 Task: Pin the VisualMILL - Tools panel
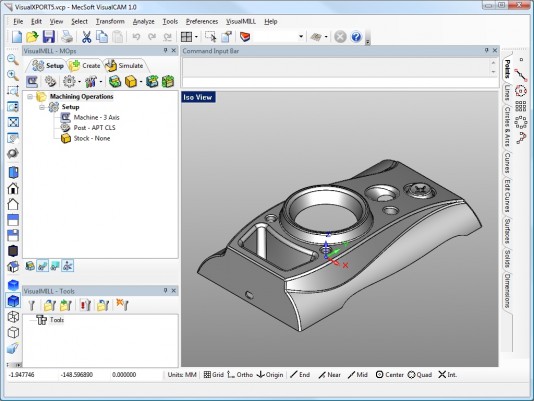(166, 291)
